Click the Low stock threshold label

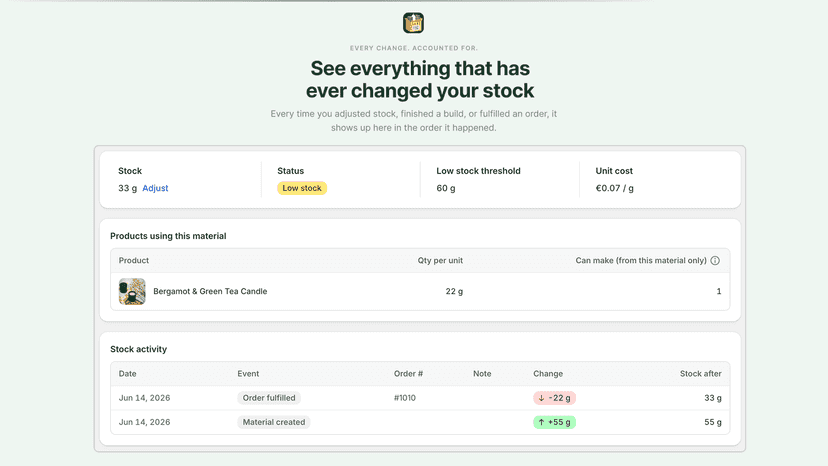(478, 171)
